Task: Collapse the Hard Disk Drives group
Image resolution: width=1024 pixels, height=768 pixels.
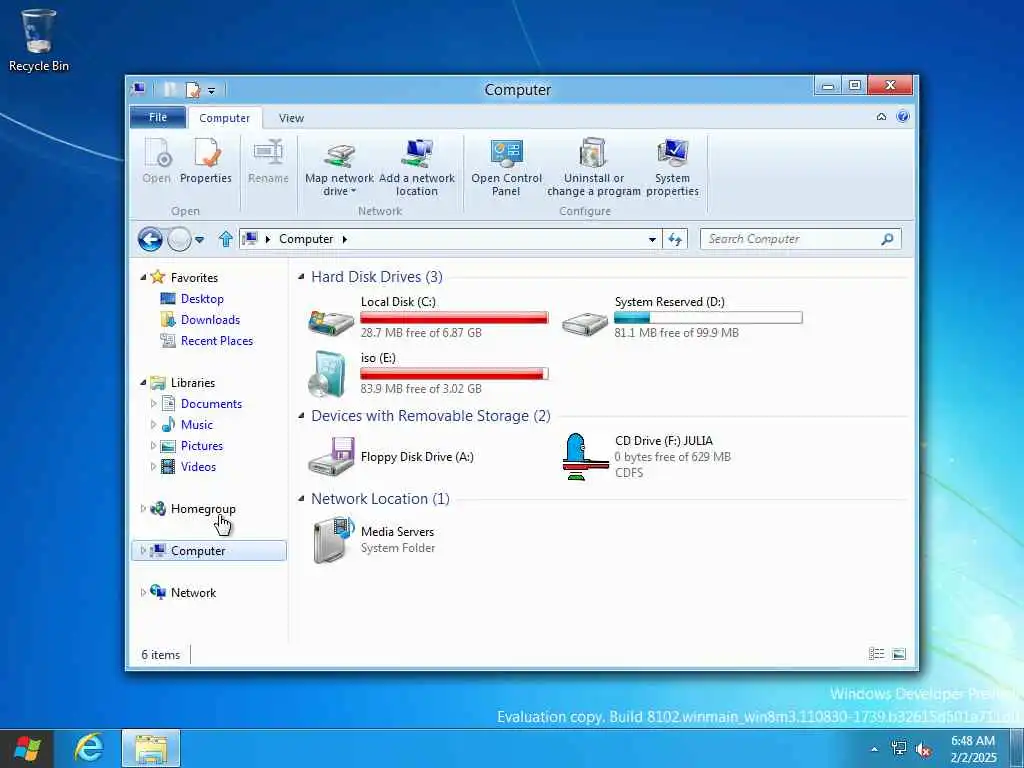Action: [301, 276]
